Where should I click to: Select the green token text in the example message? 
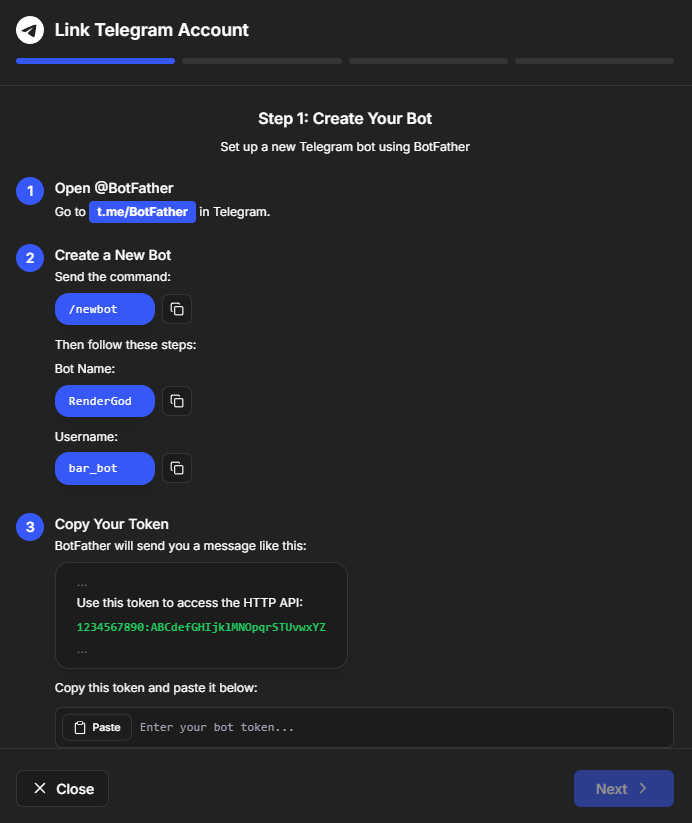coord(201,627)
